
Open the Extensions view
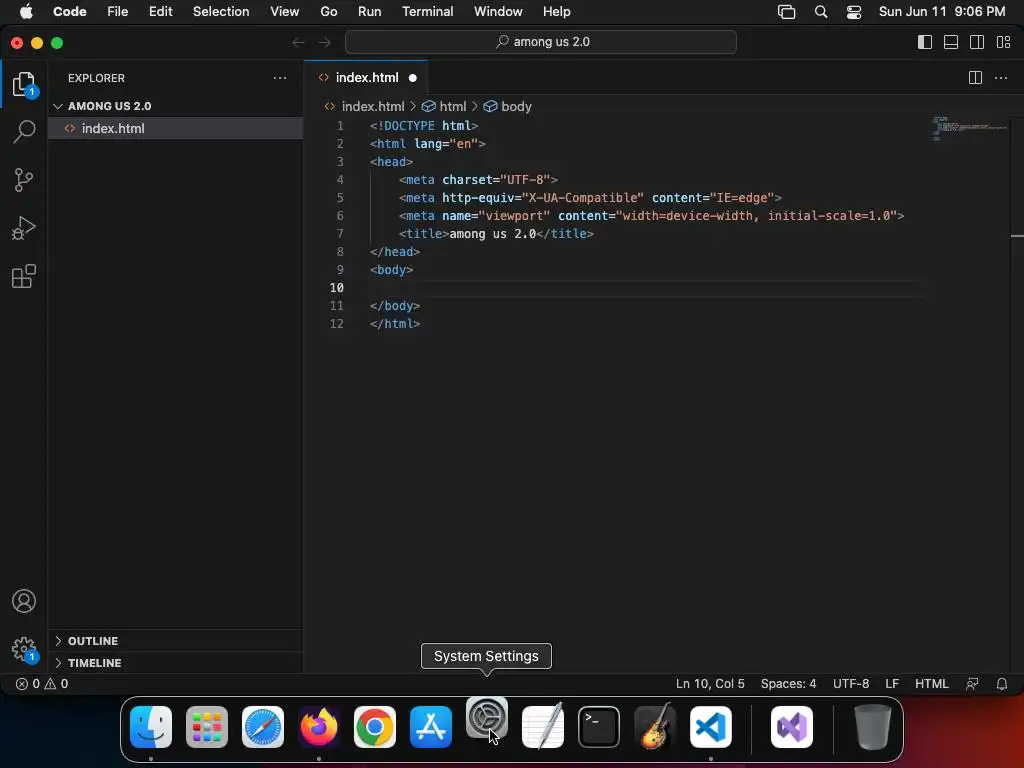[24, 276]
